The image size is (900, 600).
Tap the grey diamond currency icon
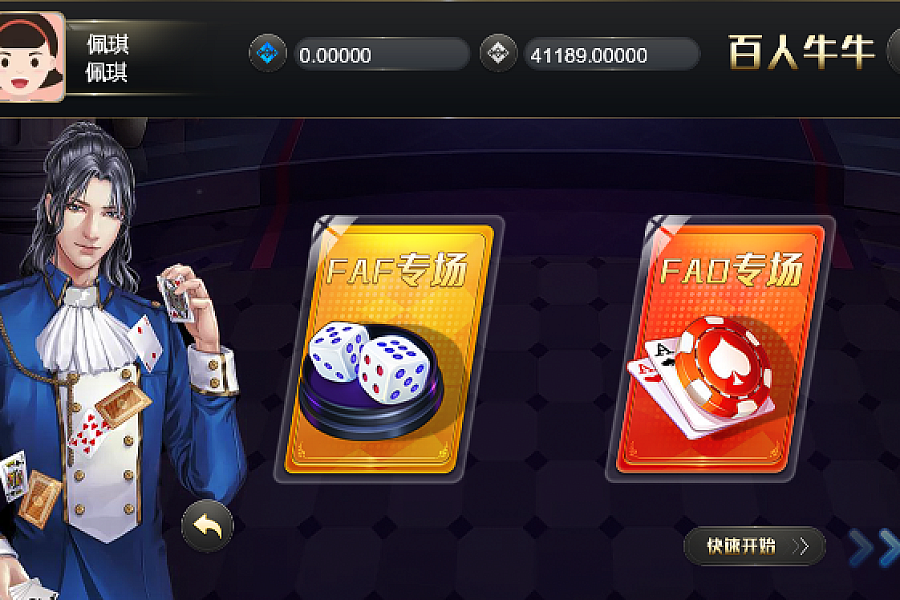click(498, 53)
